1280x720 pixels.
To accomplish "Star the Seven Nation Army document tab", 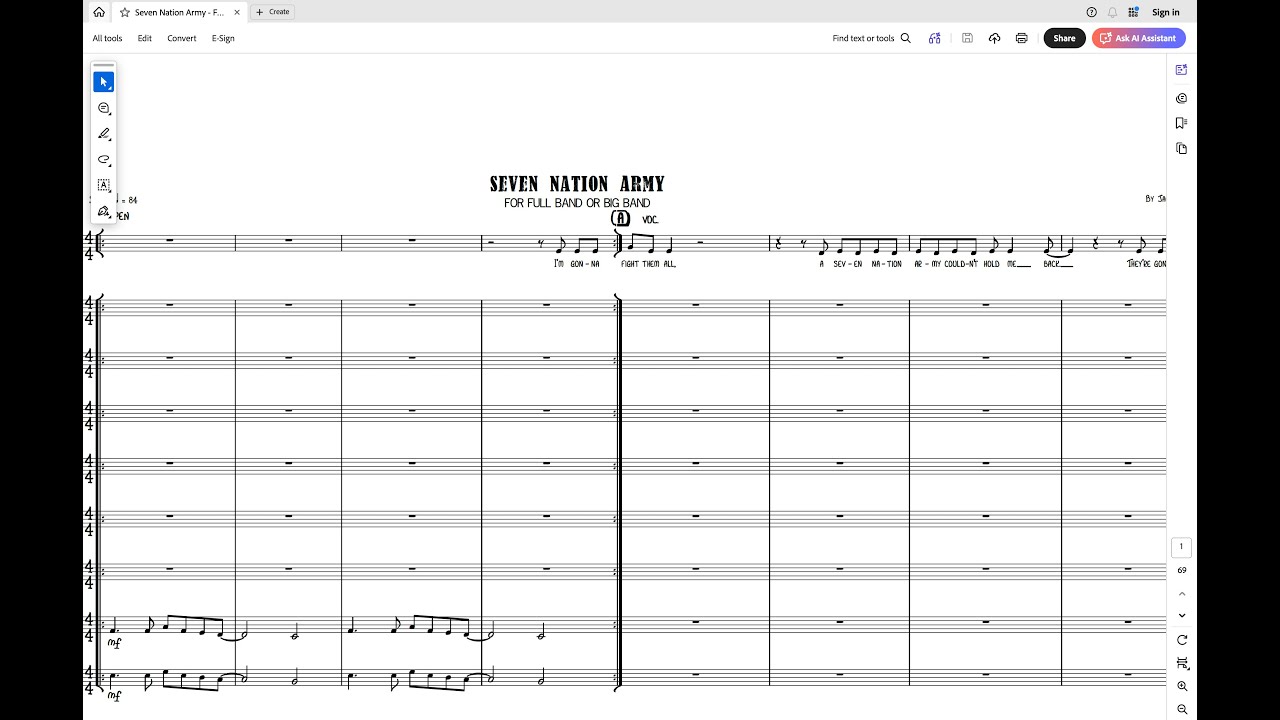I will 125,12.
